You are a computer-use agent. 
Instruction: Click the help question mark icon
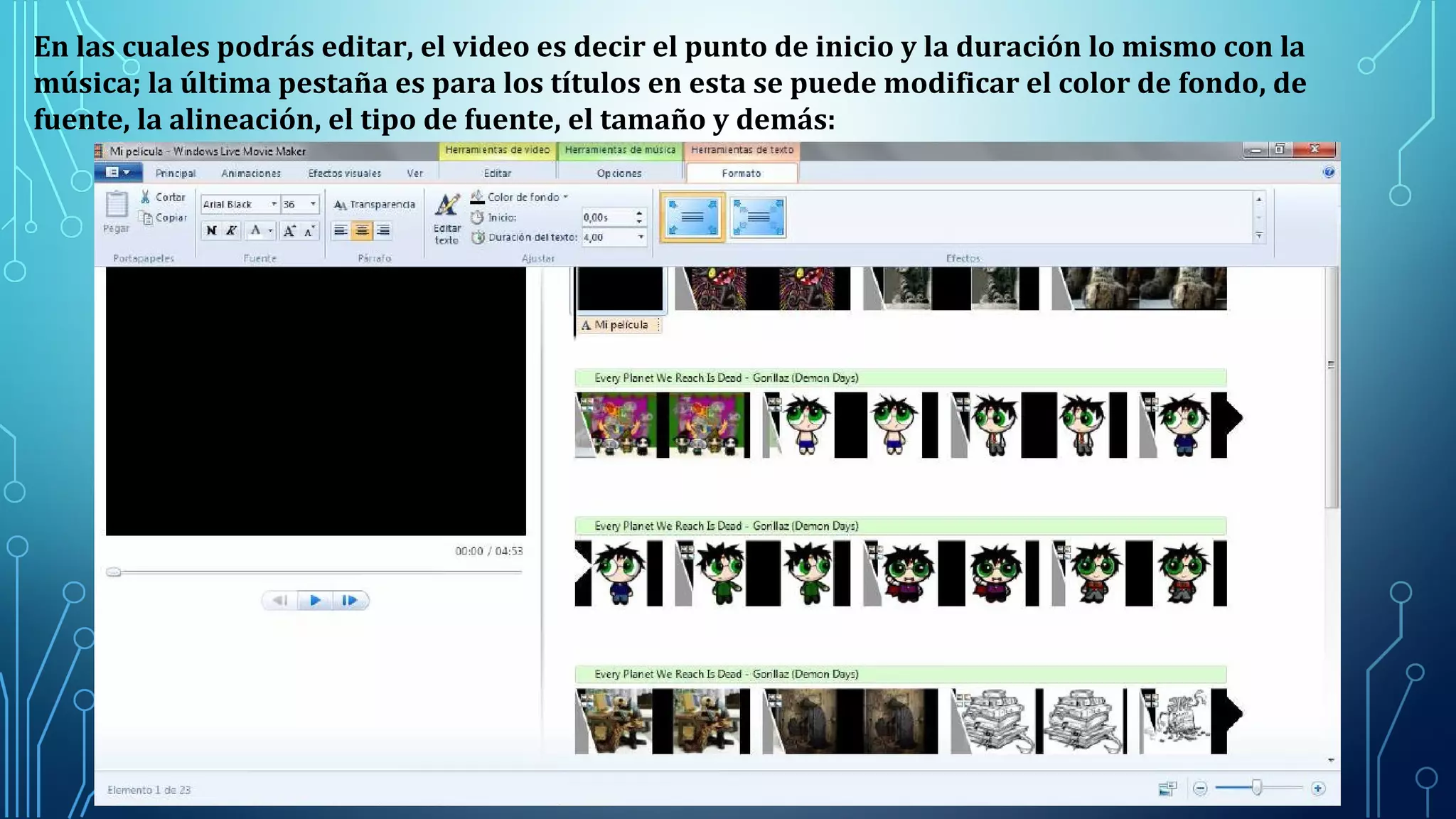pos(1329,172)
